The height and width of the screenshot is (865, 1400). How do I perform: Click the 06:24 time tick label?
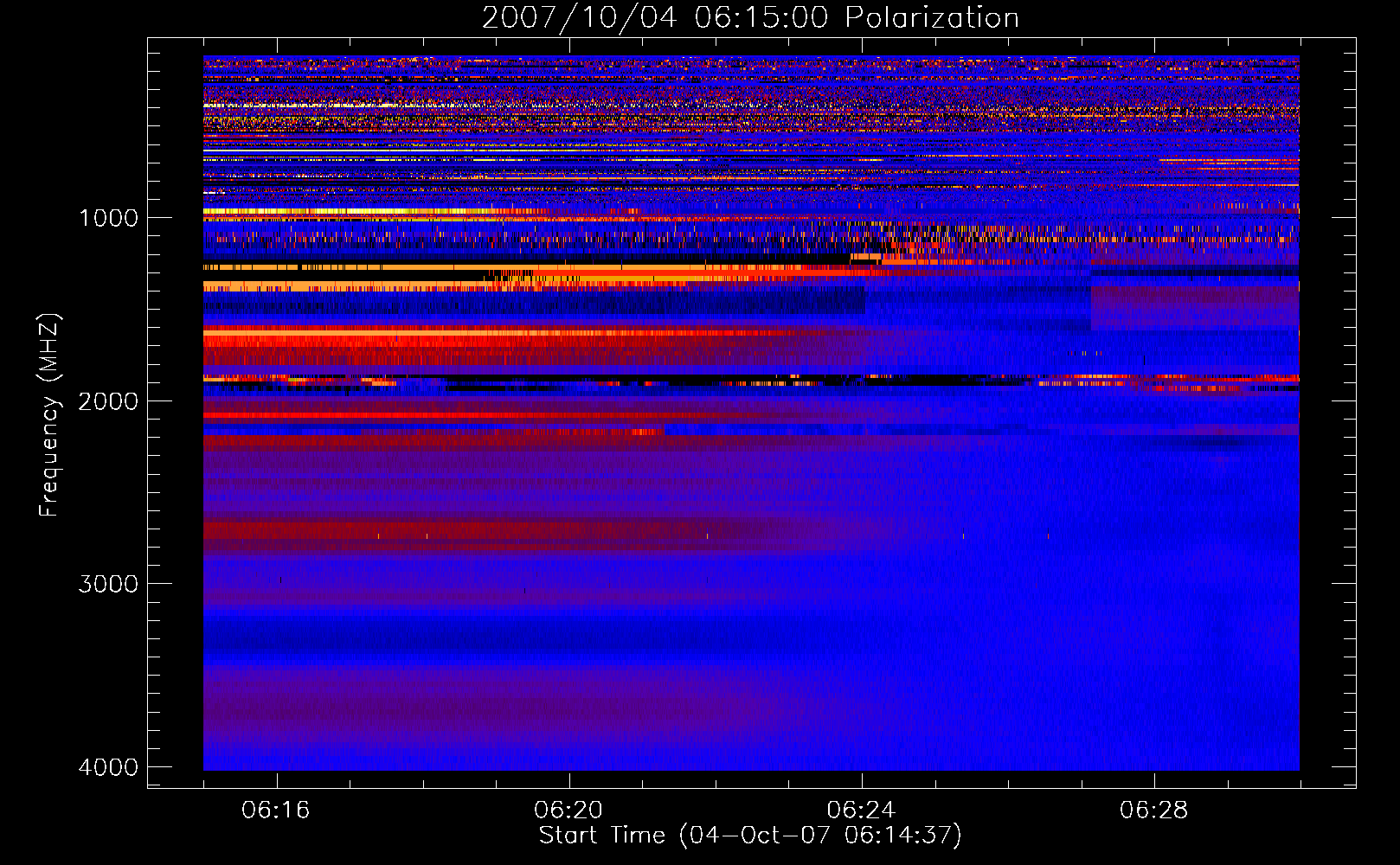(x=861, y=811)
